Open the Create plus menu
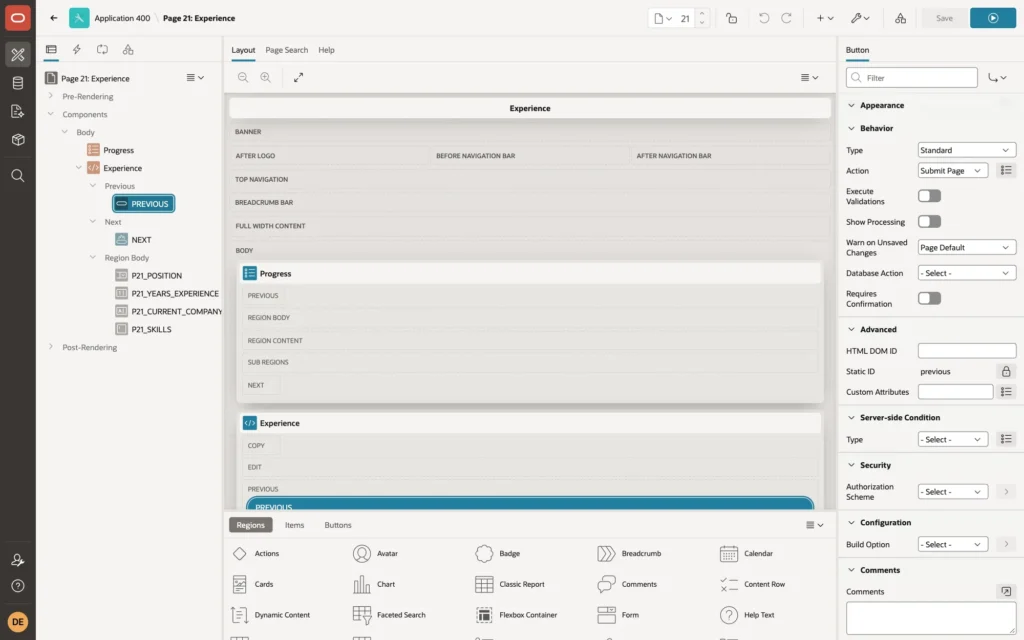This screenshot has height=640, width=1024. tap(824, 18)
